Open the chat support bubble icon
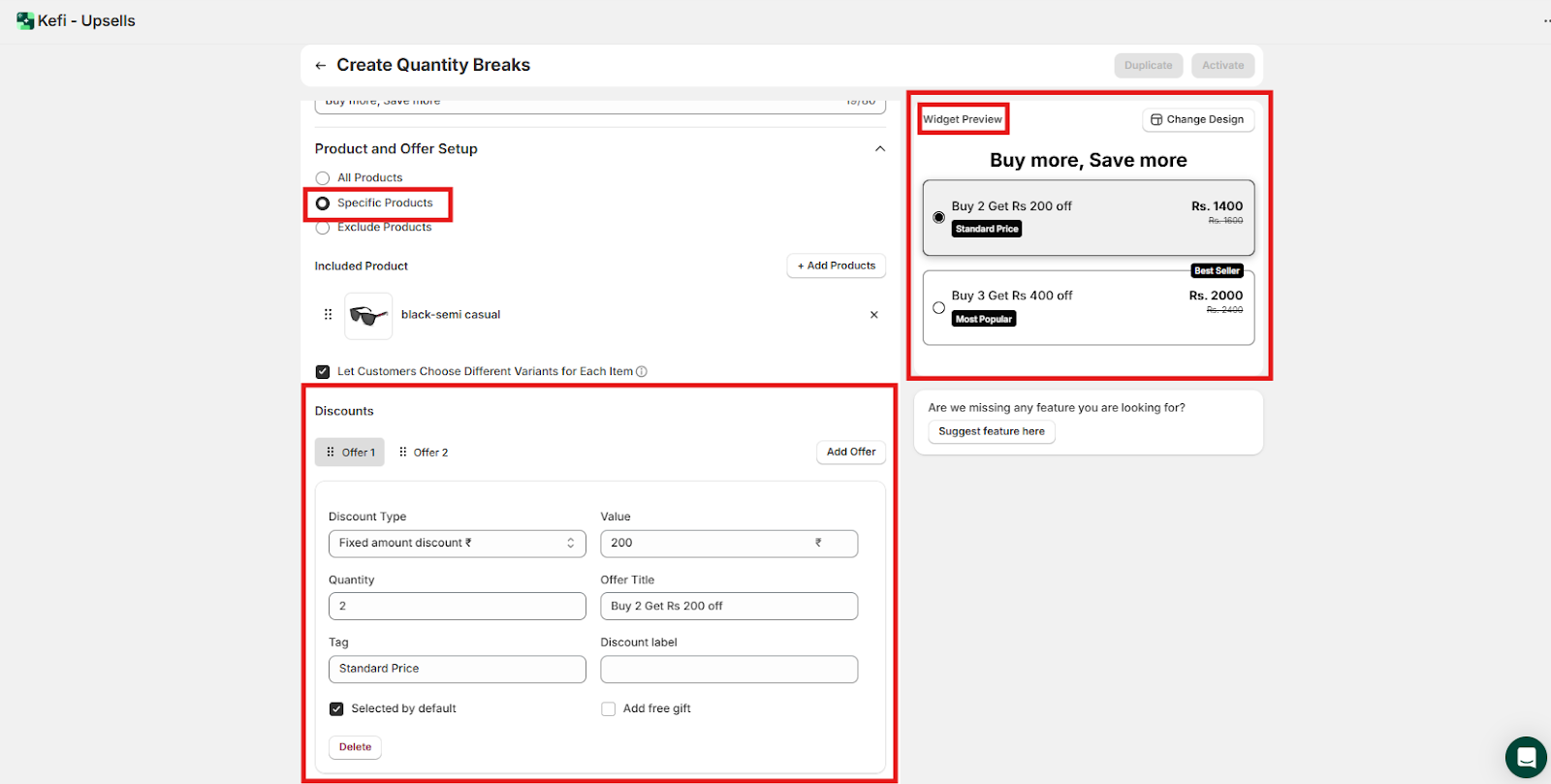This screenshot has height=784, width=1551. 1525,757
